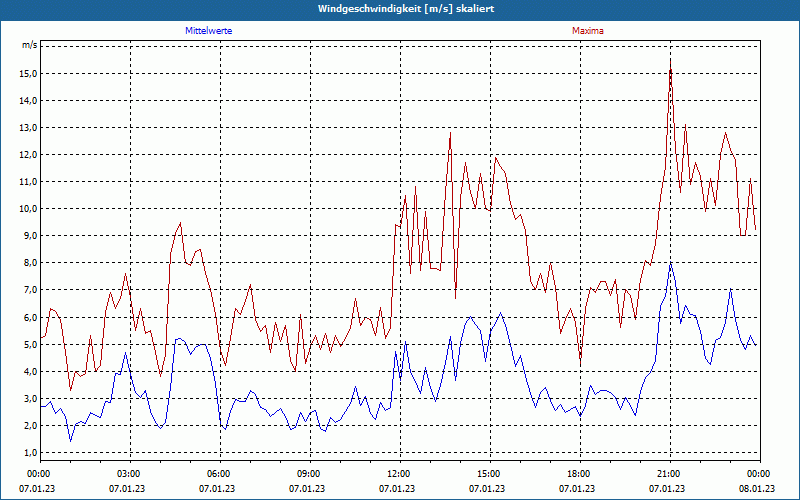The width and height of the screenshot is (800, 500).
Task: Click the 2,0 y-axis value
Action: tap(30, 426)
